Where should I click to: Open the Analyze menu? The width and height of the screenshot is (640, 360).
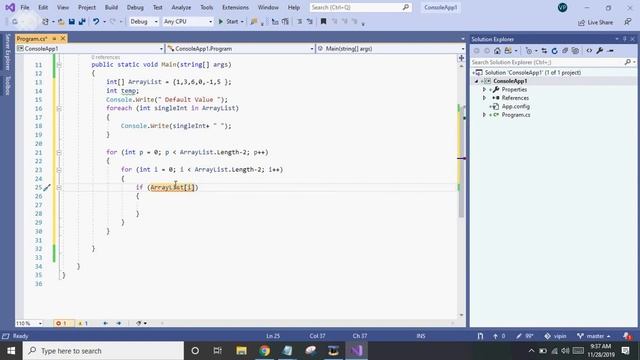(x=181, y=7)
